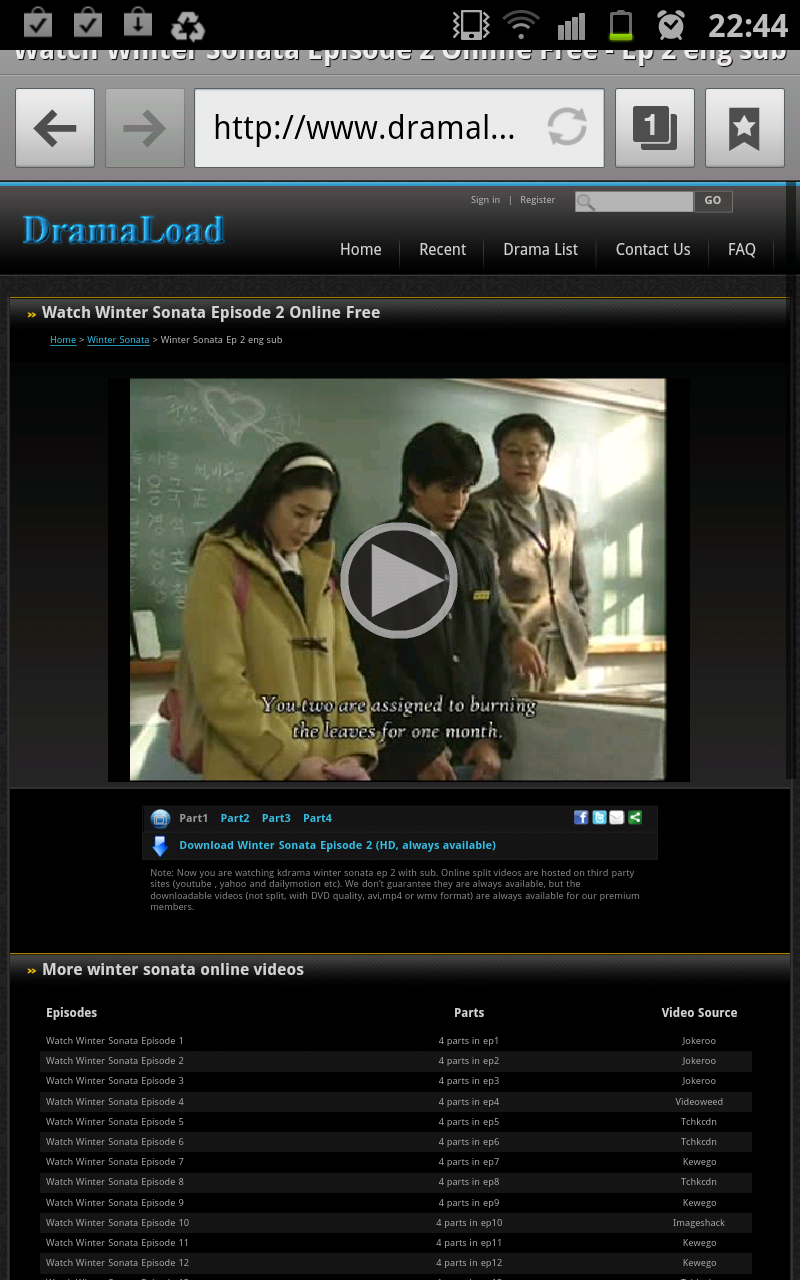Viewport: 800px width, 1280px height.
Task: Switch to Part4 of the episode
Action: click(317, 818)
